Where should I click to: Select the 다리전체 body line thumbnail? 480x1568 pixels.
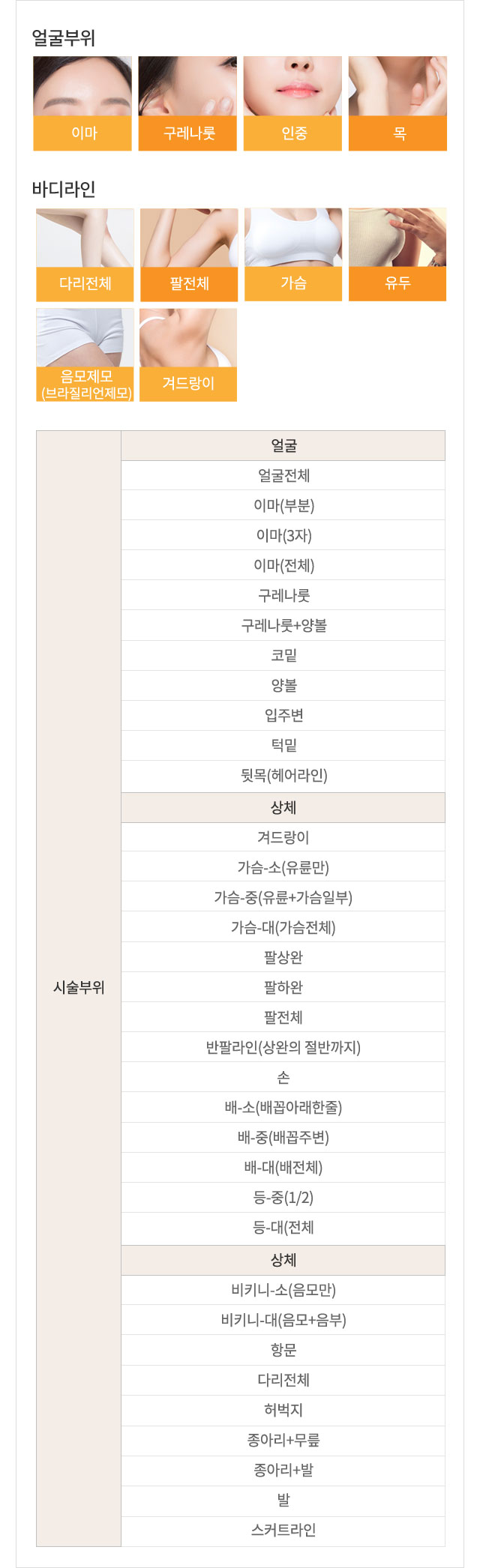(85, 255)
